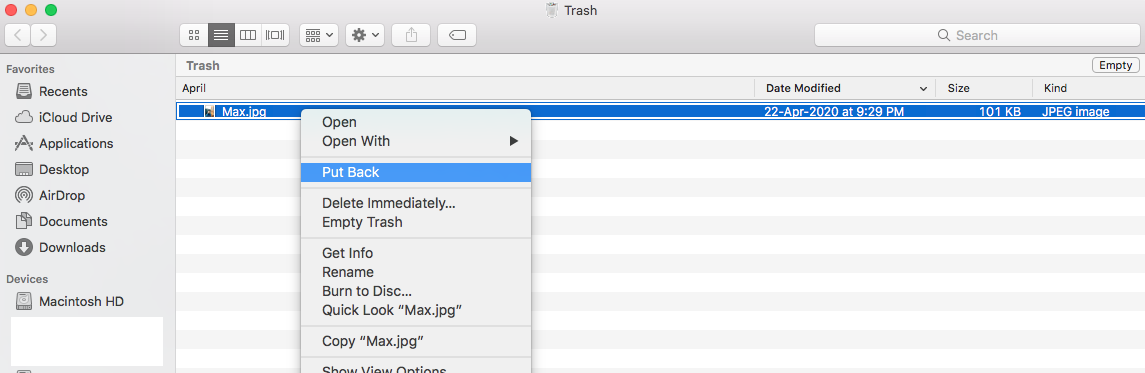Click the Empty button
The image size is (1145, 373).
click(1115, 66)
